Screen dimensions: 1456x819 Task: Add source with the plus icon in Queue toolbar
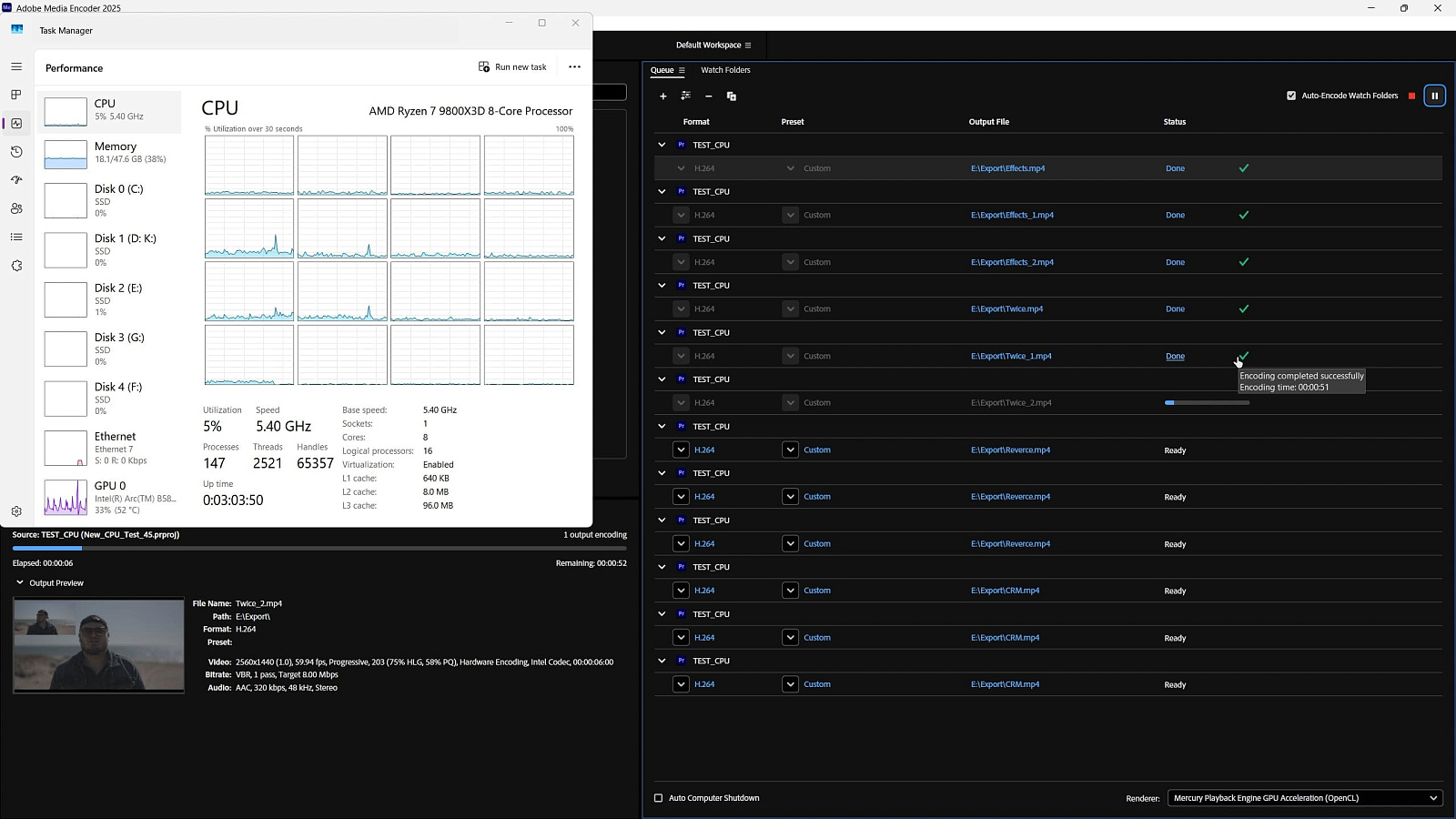pyautogui.click(x=662, y=96)
